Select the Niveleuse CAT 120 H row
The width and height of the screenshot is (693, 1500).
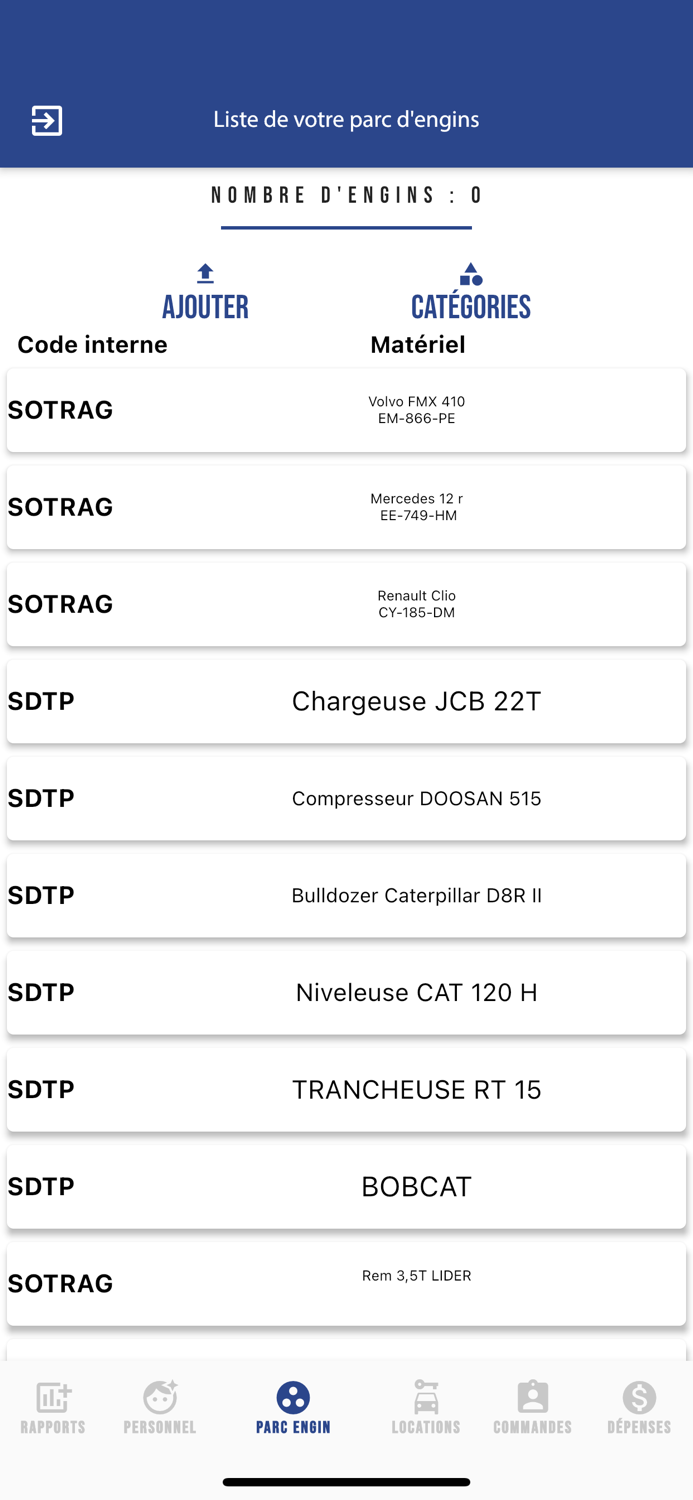[346, 992]
